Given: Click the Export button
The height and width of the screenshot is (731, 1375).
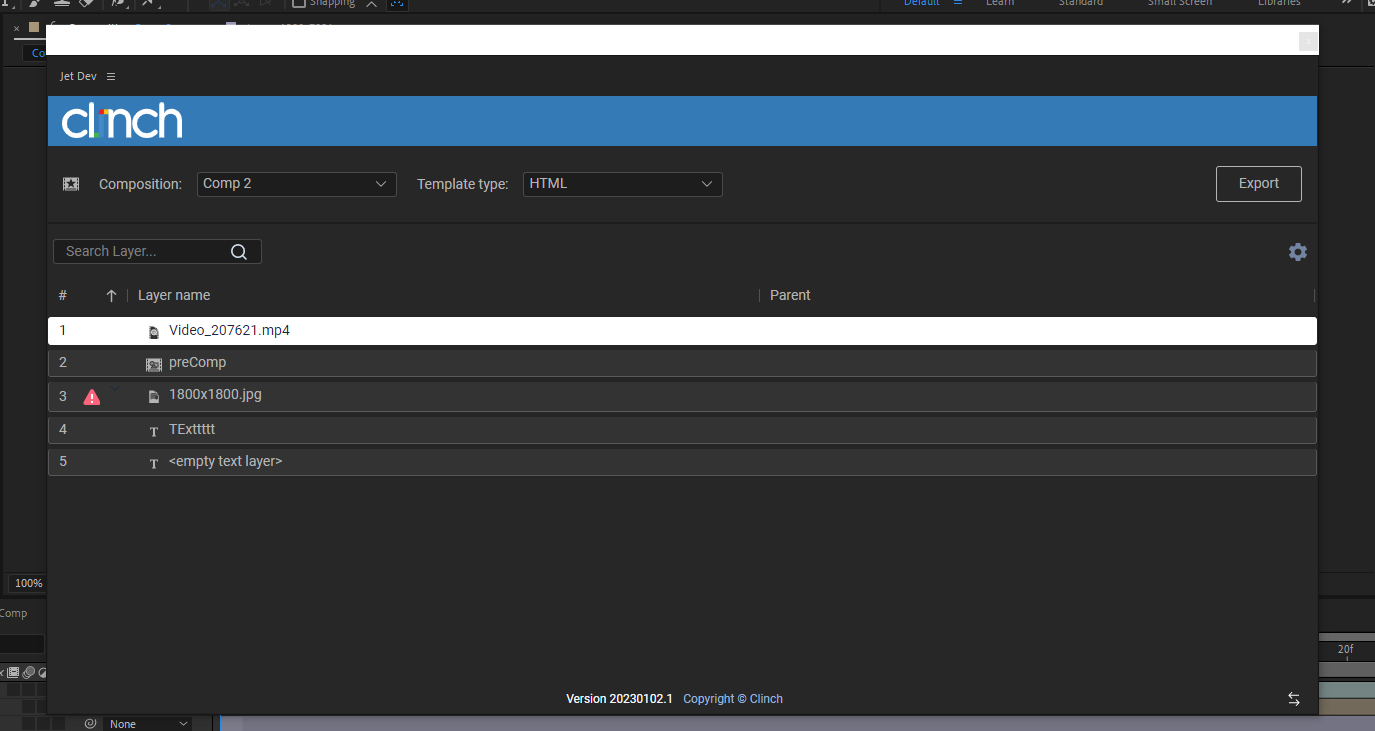Looking at the screenshot, I should 1259,184.
